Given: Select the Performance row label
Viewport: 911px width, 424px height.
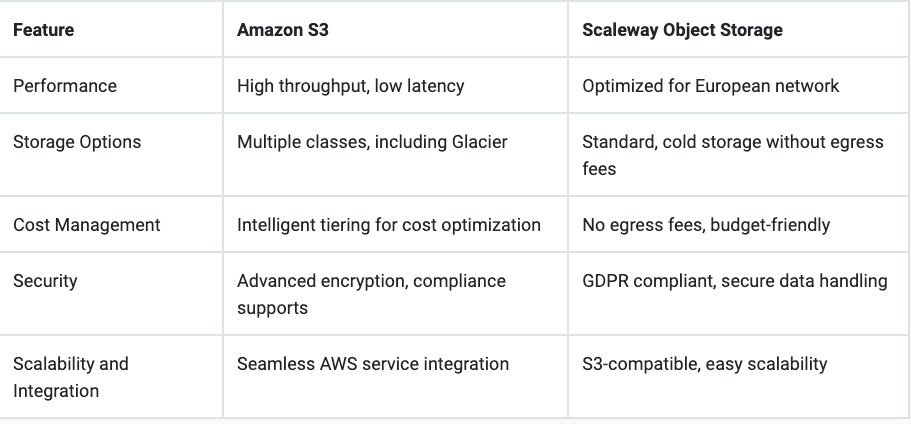Looking at the screenshot, I should [65, 86].
